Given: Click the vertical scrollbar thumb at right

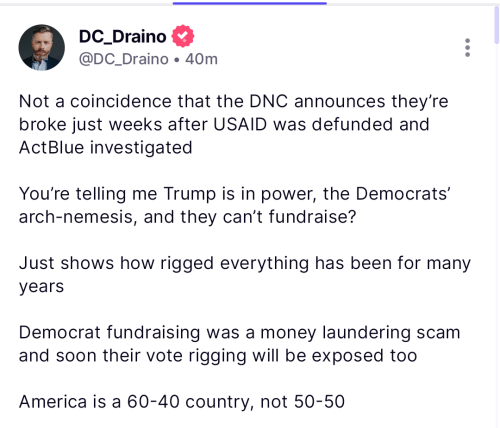Looking at the screenshot, I should pyautogui.click(x=497, y=23).
